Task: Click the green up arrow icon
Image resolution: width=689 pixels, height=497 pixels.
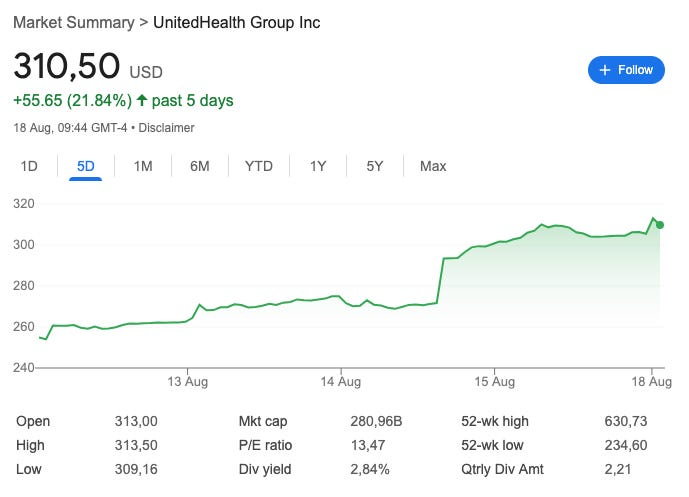Action: pyautogui.click(x=141, y=100)
